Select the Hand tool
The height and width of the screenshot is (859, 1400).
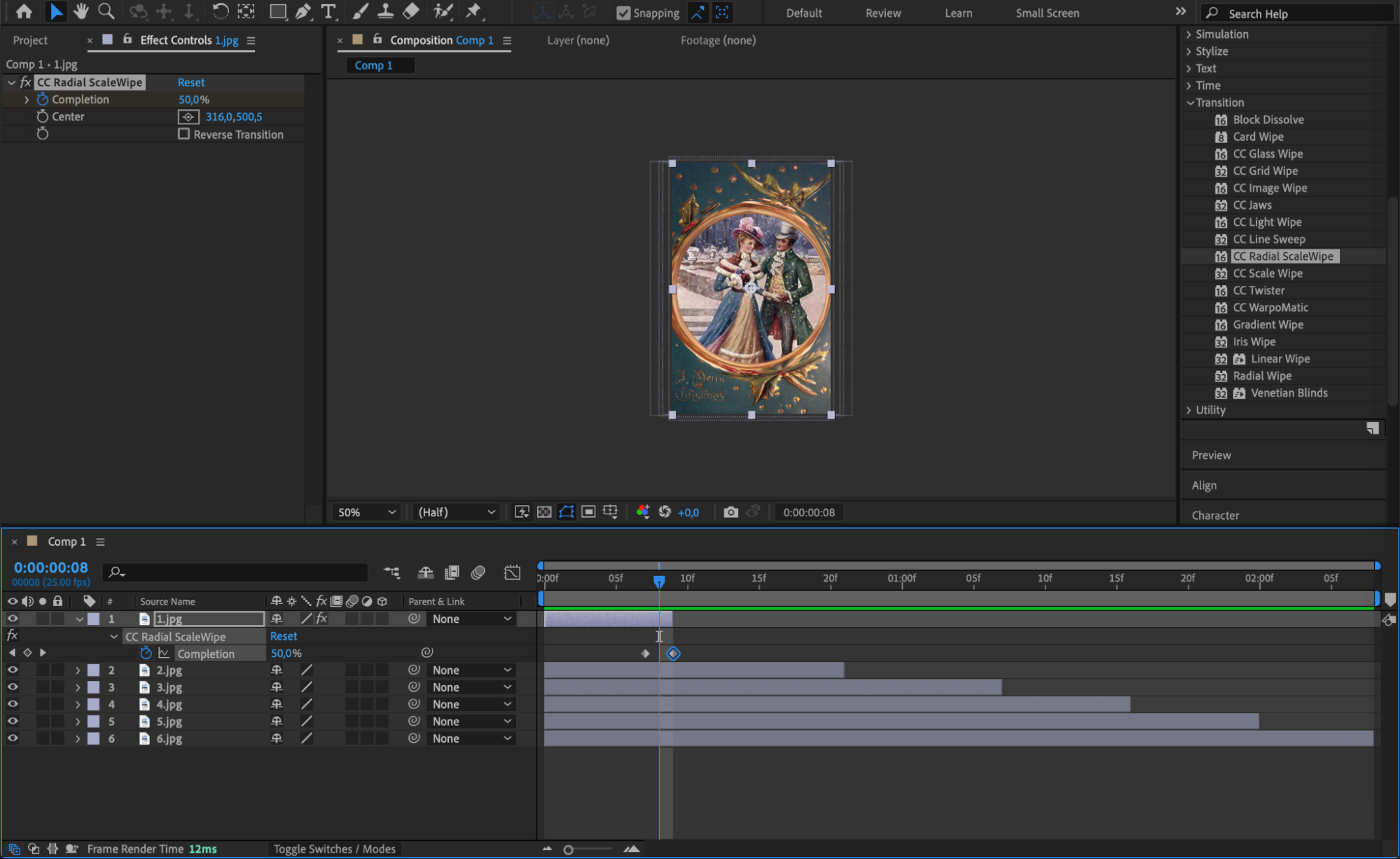[x=81, y=11]
